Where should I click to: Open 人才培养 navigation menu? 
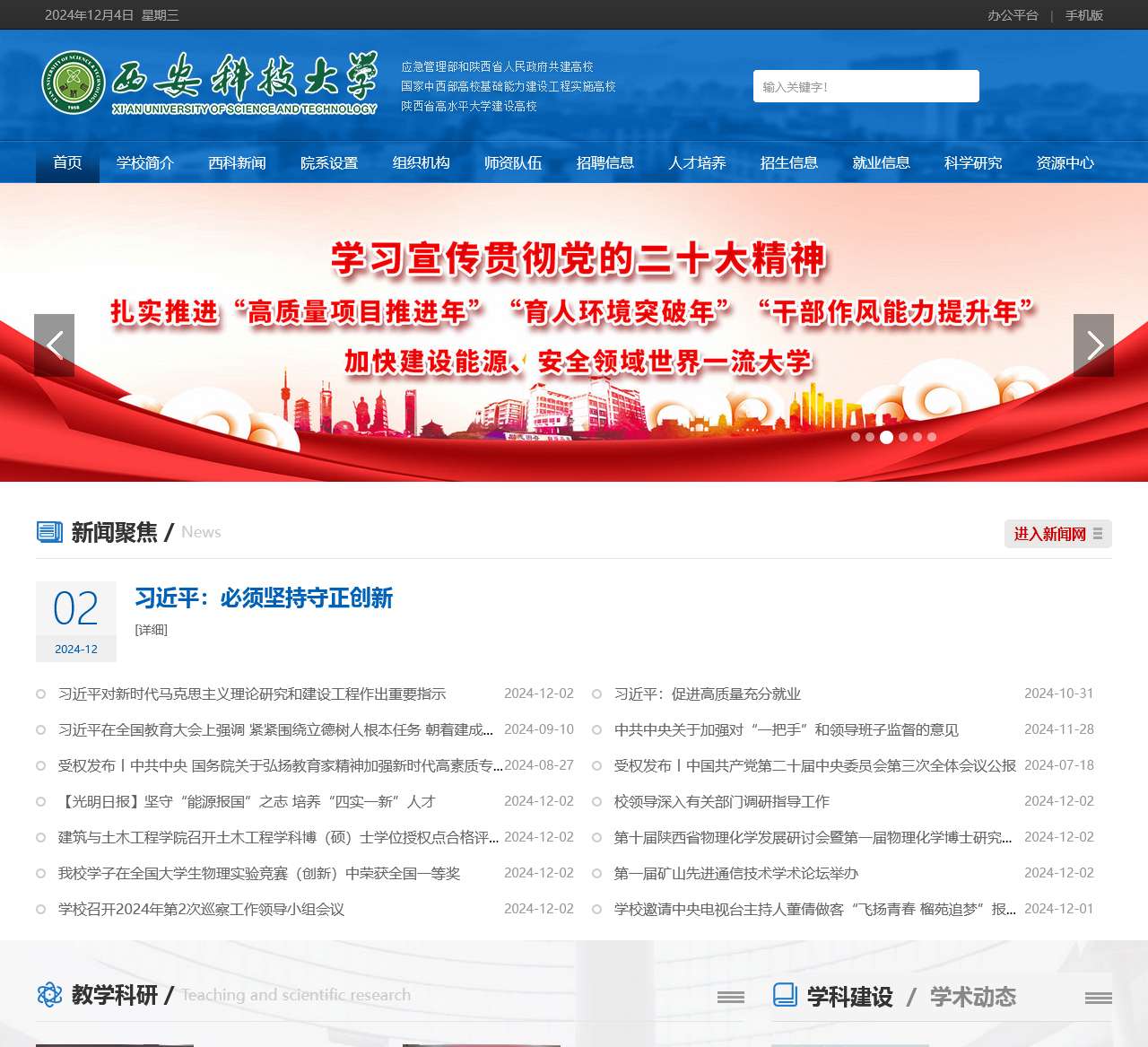(697, 162)
